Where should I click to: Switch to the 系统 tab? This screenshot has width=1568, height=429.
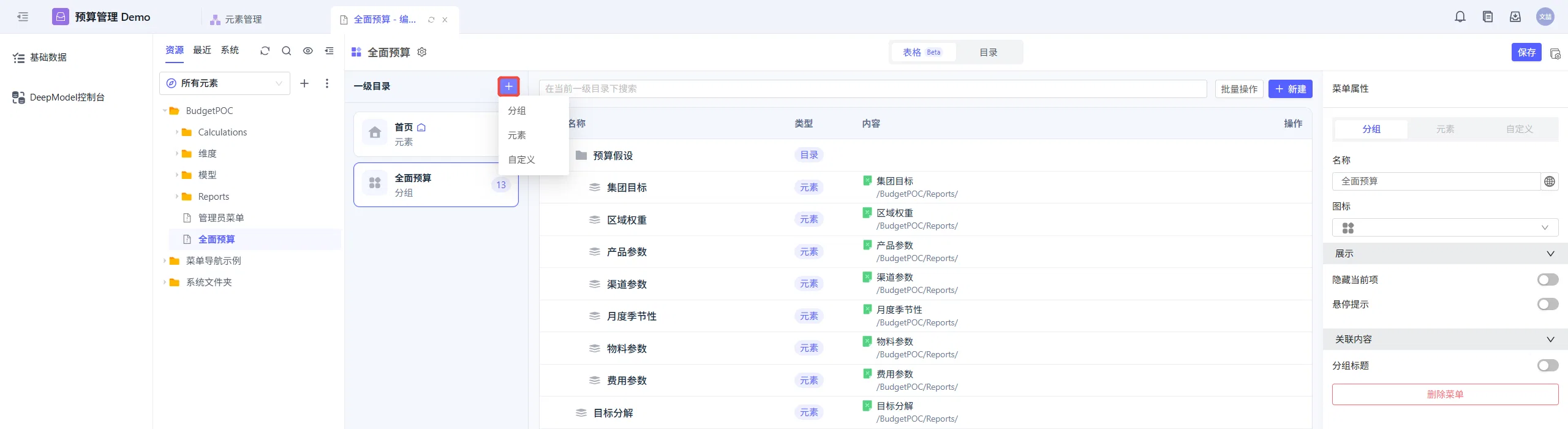[230, 50]
